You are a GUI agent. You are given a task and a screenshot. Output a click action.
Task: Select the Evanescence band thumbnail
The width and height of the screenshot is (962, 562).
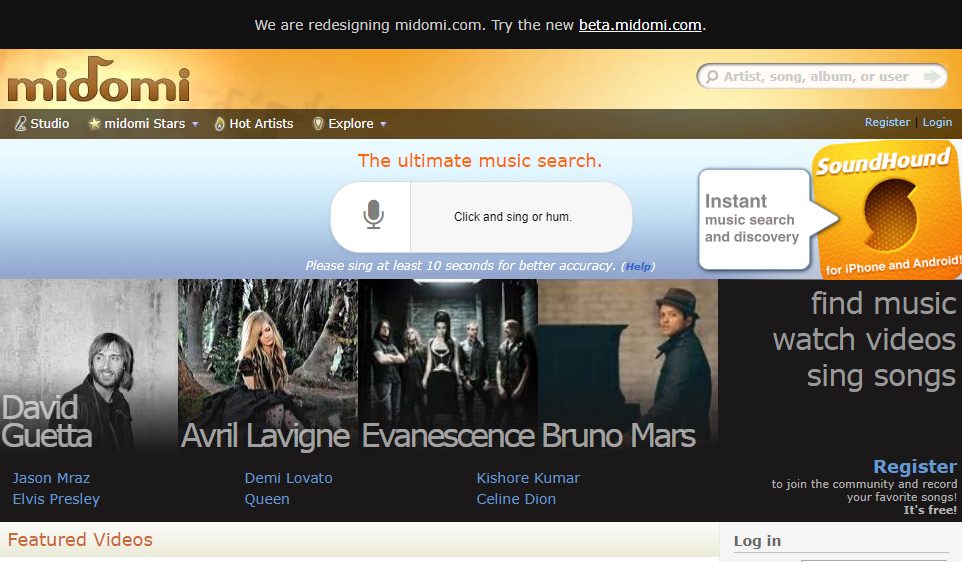[x=448, y=366]
